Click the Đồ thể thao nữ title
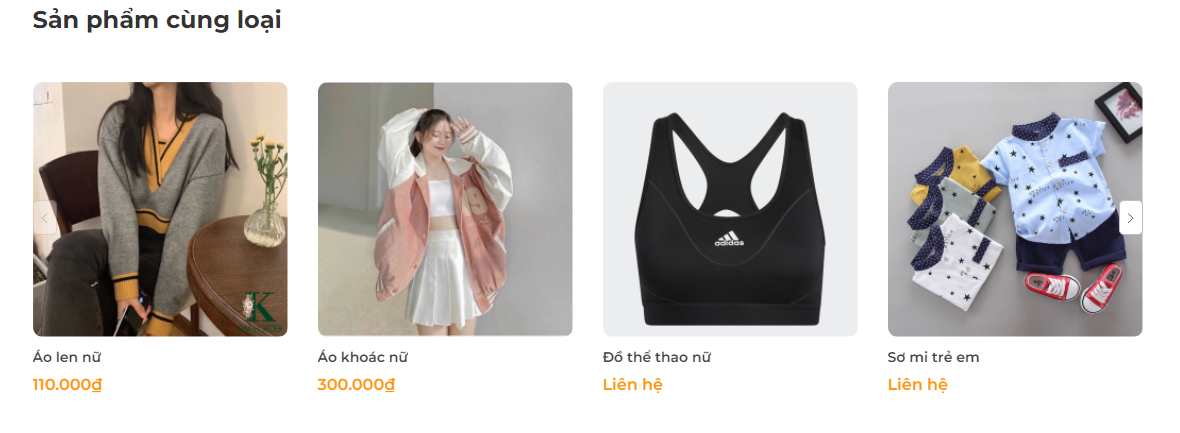1180x433 pixels. coord(657,357)
